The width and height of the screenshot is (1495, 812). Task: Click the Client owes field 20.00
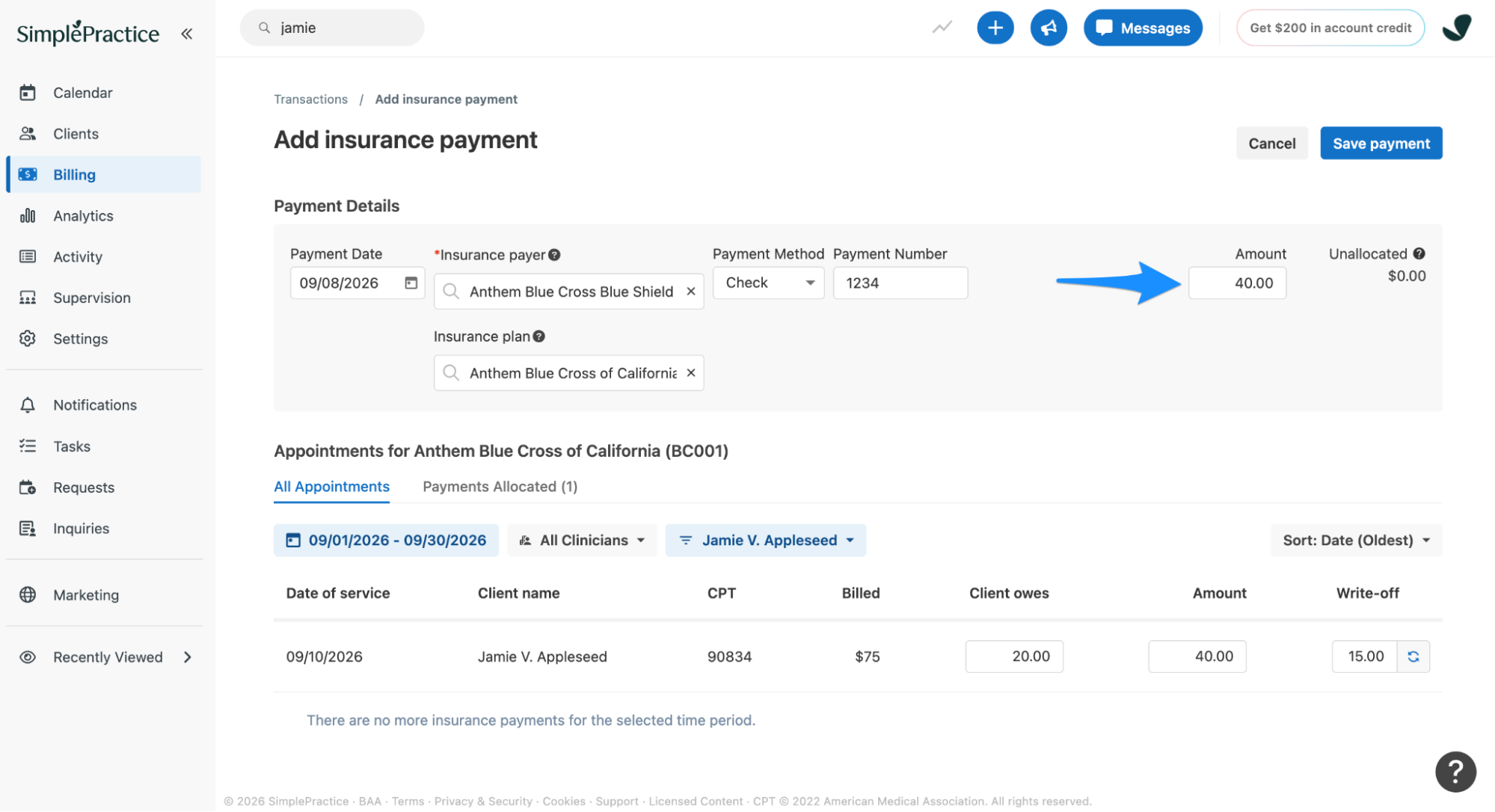coord(1014,656)
